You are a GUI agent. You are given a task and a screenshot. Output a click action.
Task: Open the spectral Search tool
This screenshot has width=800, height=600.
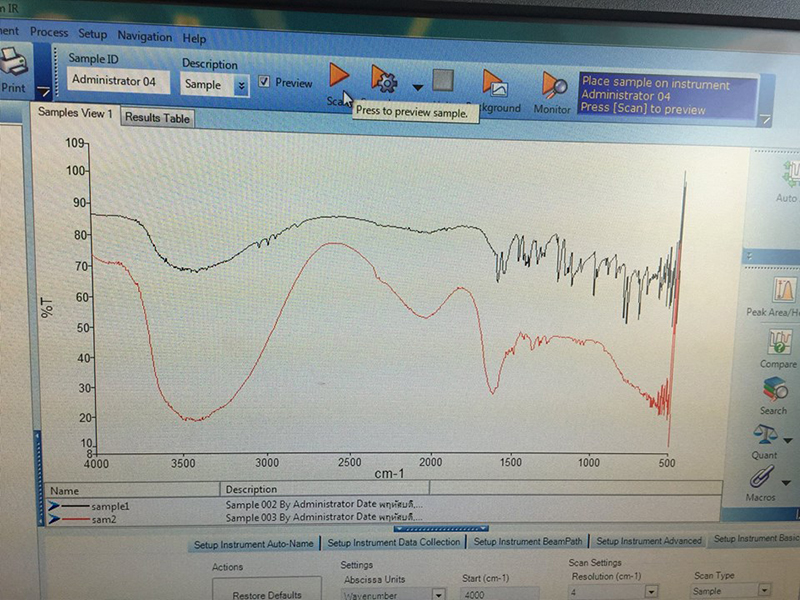(x=774, y=391)
